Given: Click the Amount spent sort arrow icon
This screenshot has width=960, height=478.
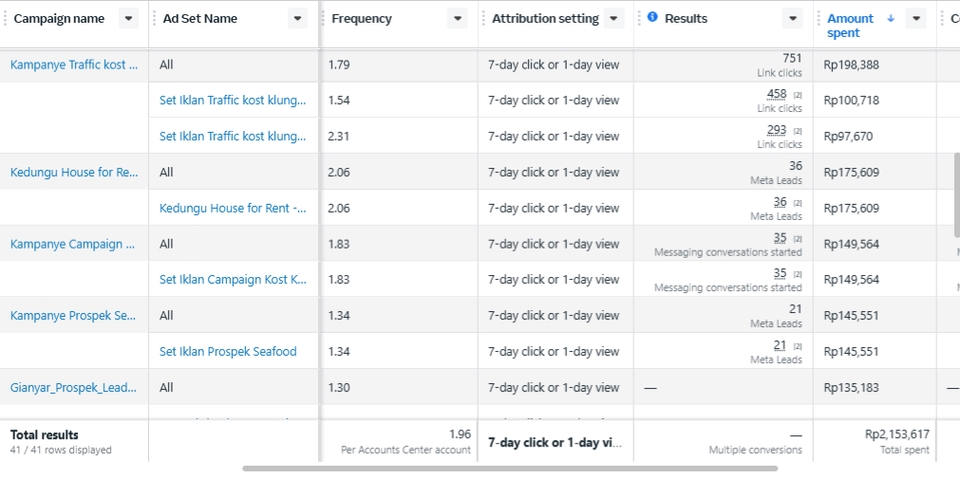Looking at the screenshot, I should pyautogui.click(x=890, y=18).
